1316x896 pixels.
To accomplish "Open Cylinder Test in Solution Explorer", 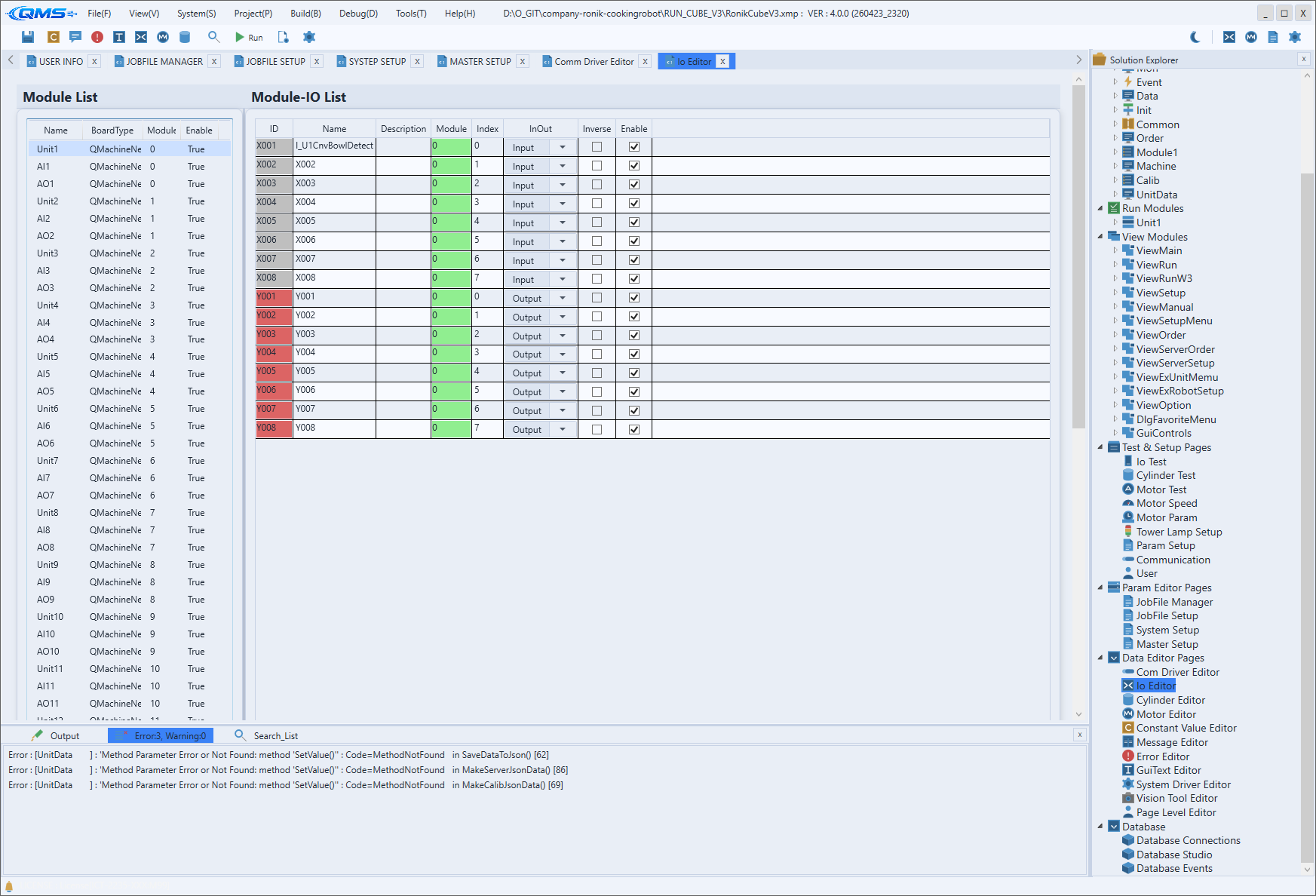I will pyautogui.click(x=1165, y=475).
